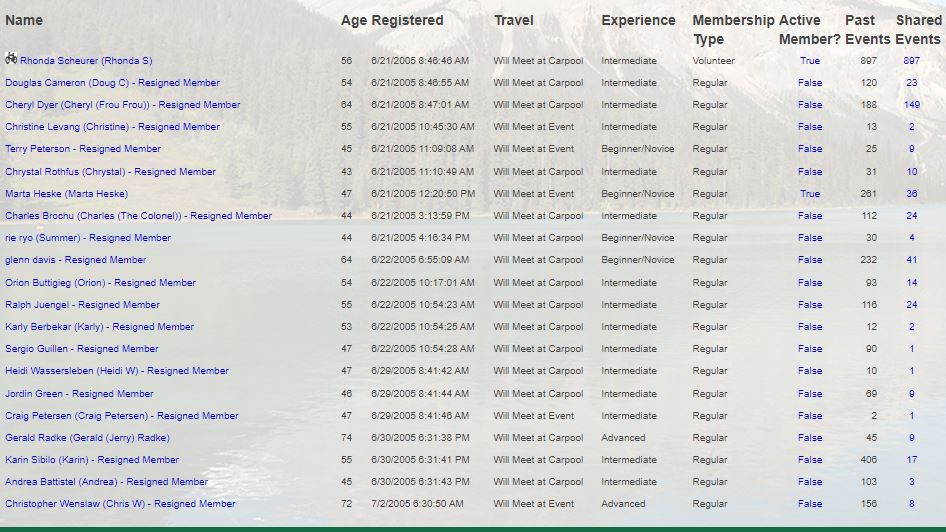
Task: Click the True value for Marta Heske
Action: [x=809, y=194]
